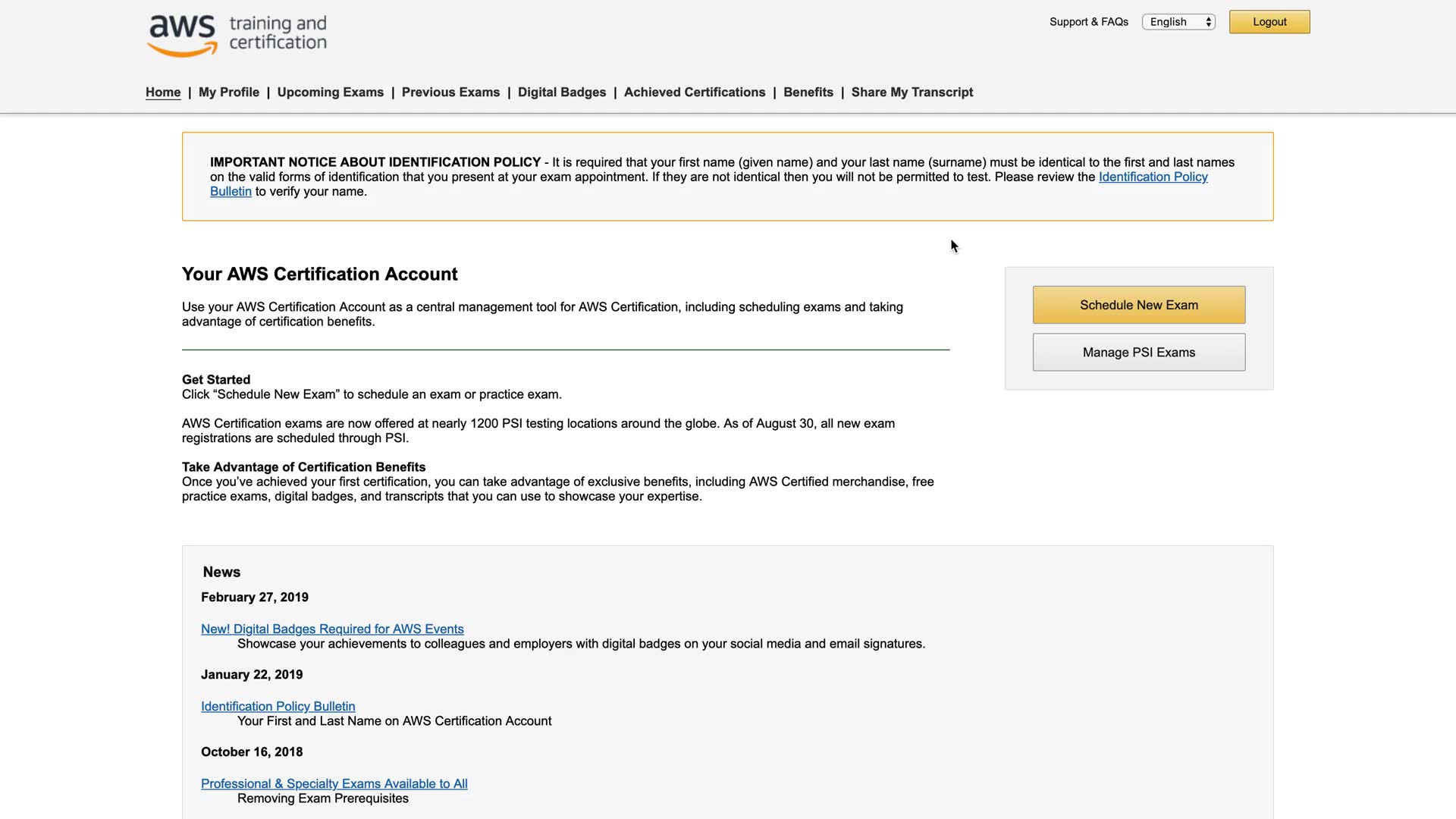
Task: Click the News section heading
Action: coord(221,572)
